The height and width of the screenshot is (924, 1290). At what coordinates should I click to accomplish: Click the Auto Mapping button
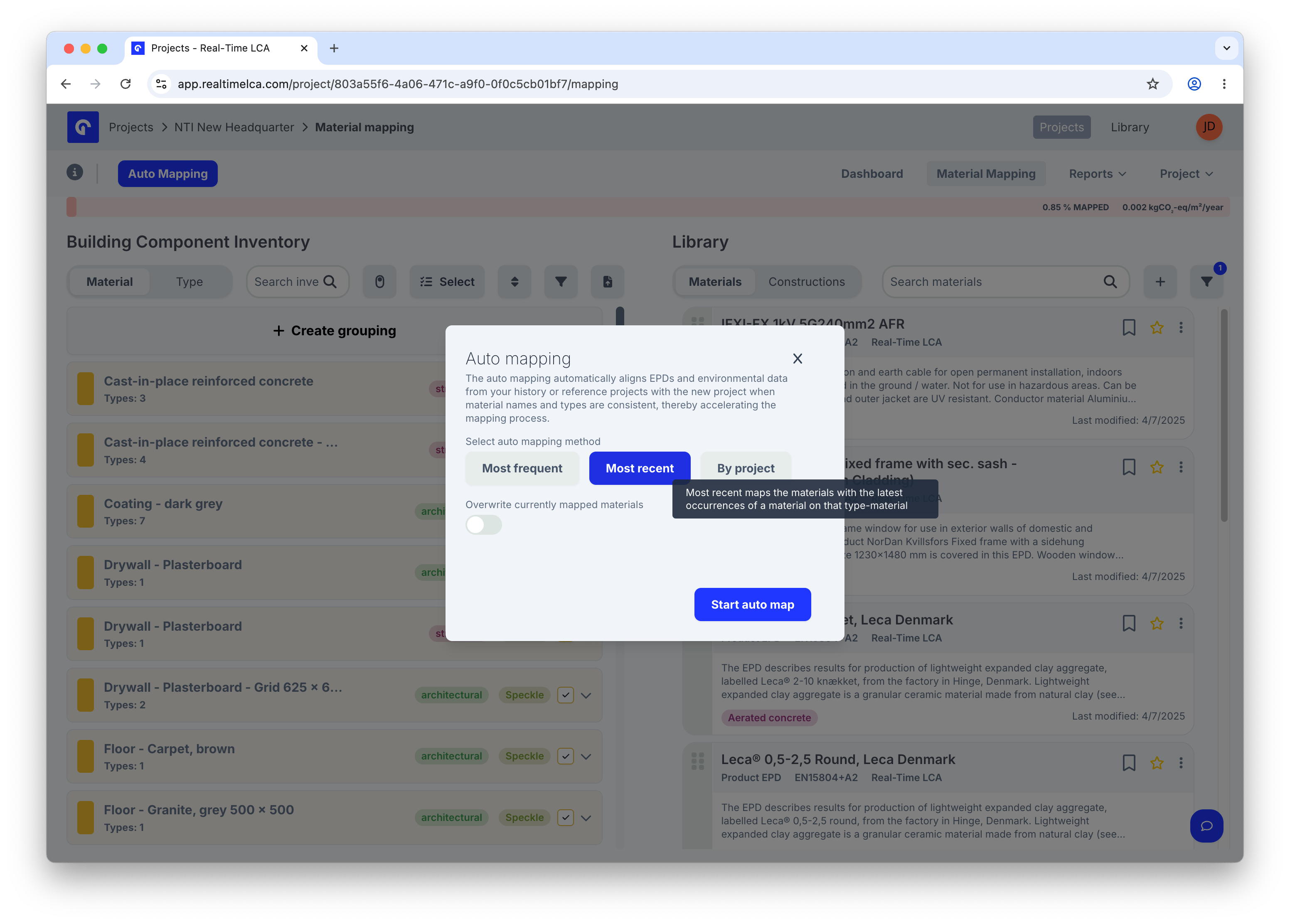tap(168, 173)
